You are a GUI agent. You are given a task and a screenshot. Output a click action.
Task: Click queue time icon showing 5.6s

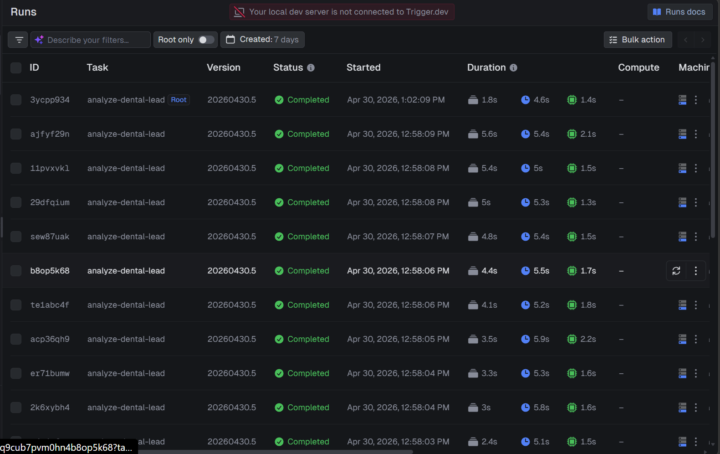[x=473, y=134]
